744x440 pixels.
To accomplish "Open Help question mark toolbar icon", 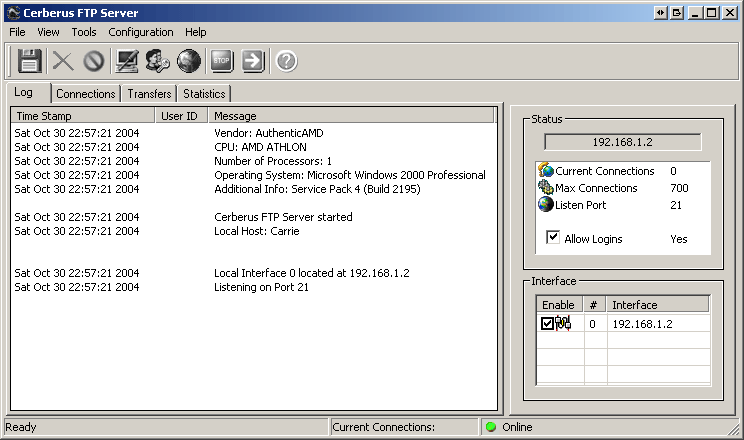I will coord(286,61).
